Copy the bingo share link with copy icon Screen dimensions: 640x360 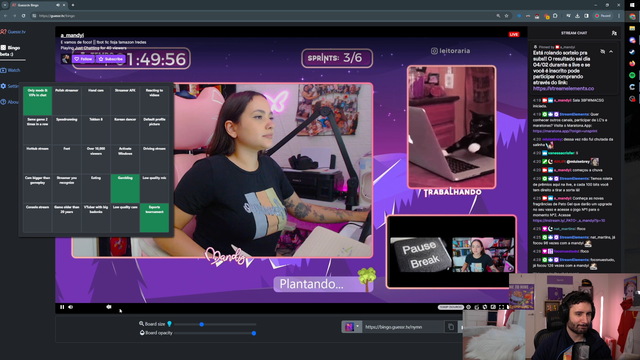coord(451,327)
